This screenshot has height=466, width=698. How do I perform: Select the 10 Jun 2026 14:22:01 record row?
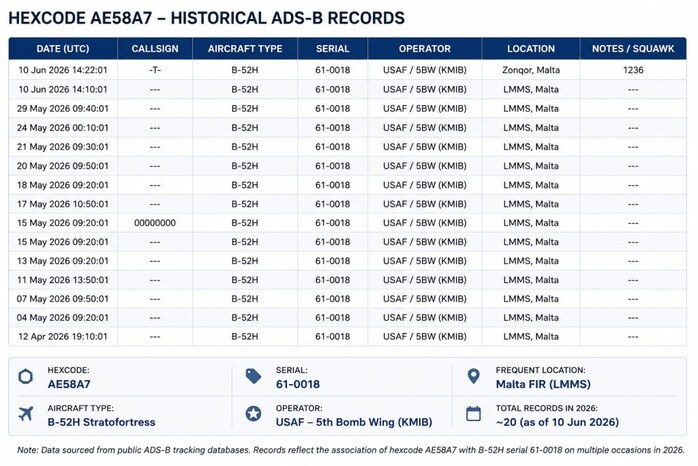tap(347, 70)
